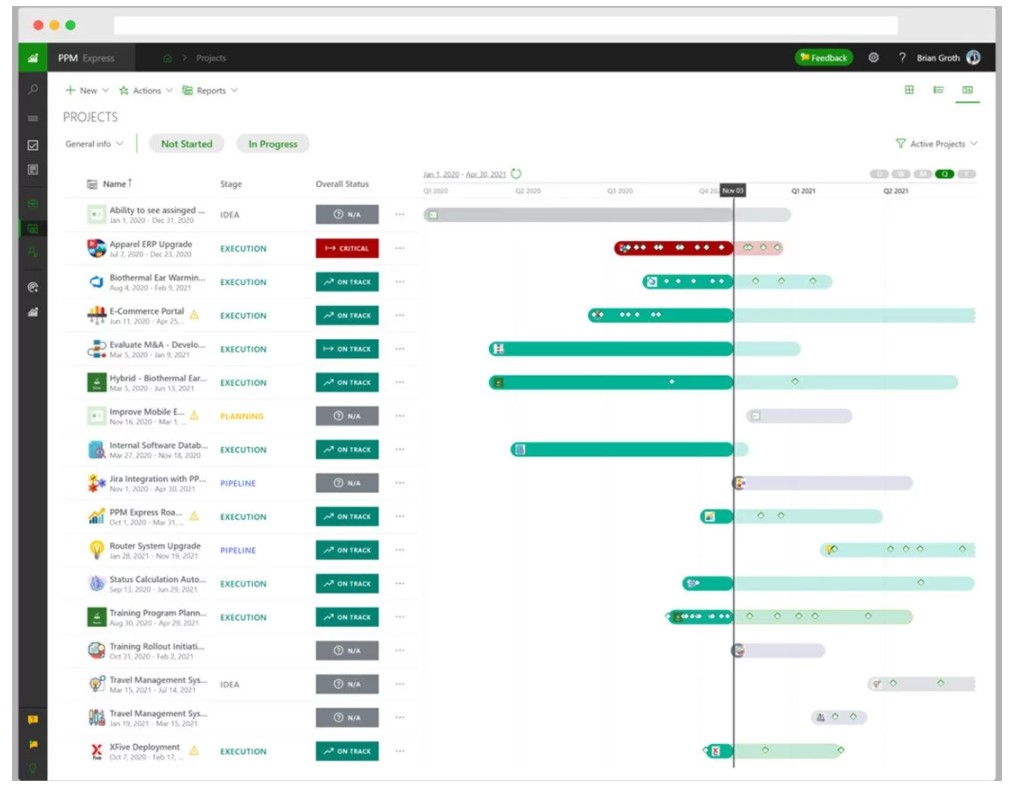The height and width of the screenshot is (792, 1012).
Task: Open the Travel Management Sys project dated Mar 15, 2021
Action: pyautogui.click(x=158, y=680)
